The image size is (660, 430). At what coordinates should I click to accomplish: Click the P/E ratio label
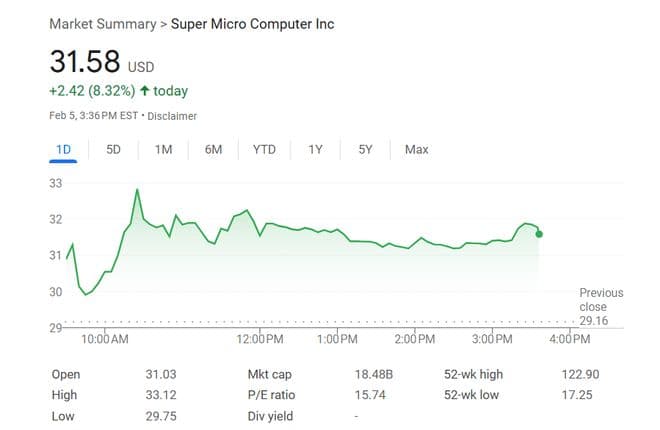[x=273, y=395]
